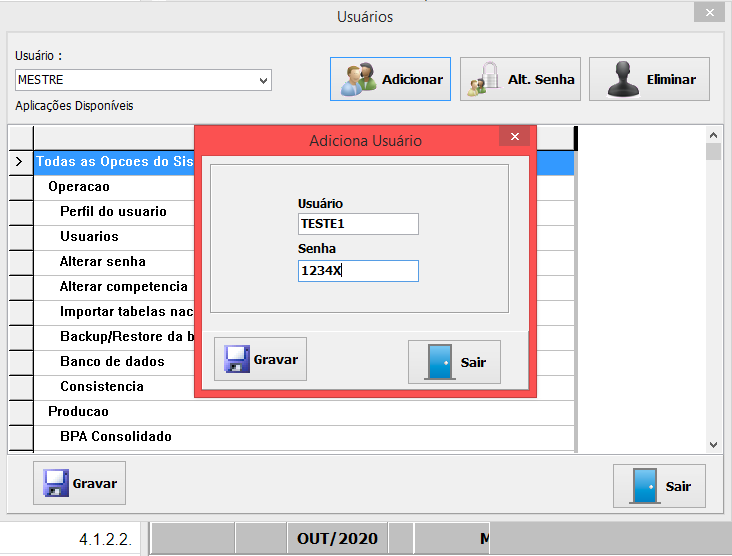
Task: Click the bottom-right Sair door icon
Action: [644, 486]
